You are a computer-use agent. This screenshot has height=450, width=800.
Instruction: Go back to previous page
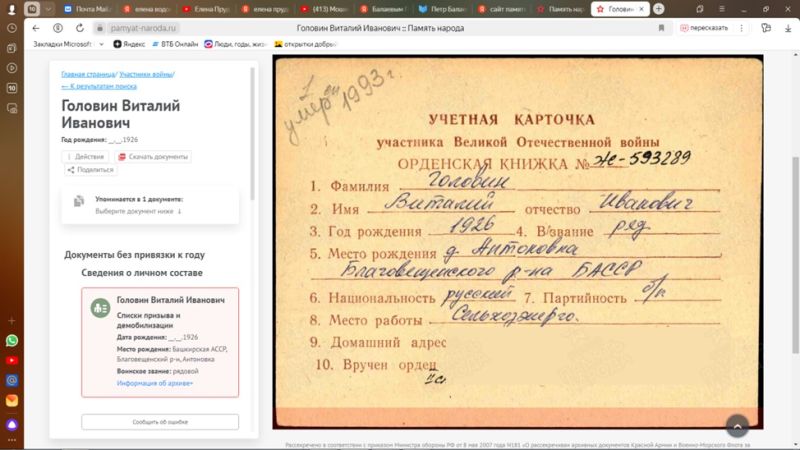(36, 28)
